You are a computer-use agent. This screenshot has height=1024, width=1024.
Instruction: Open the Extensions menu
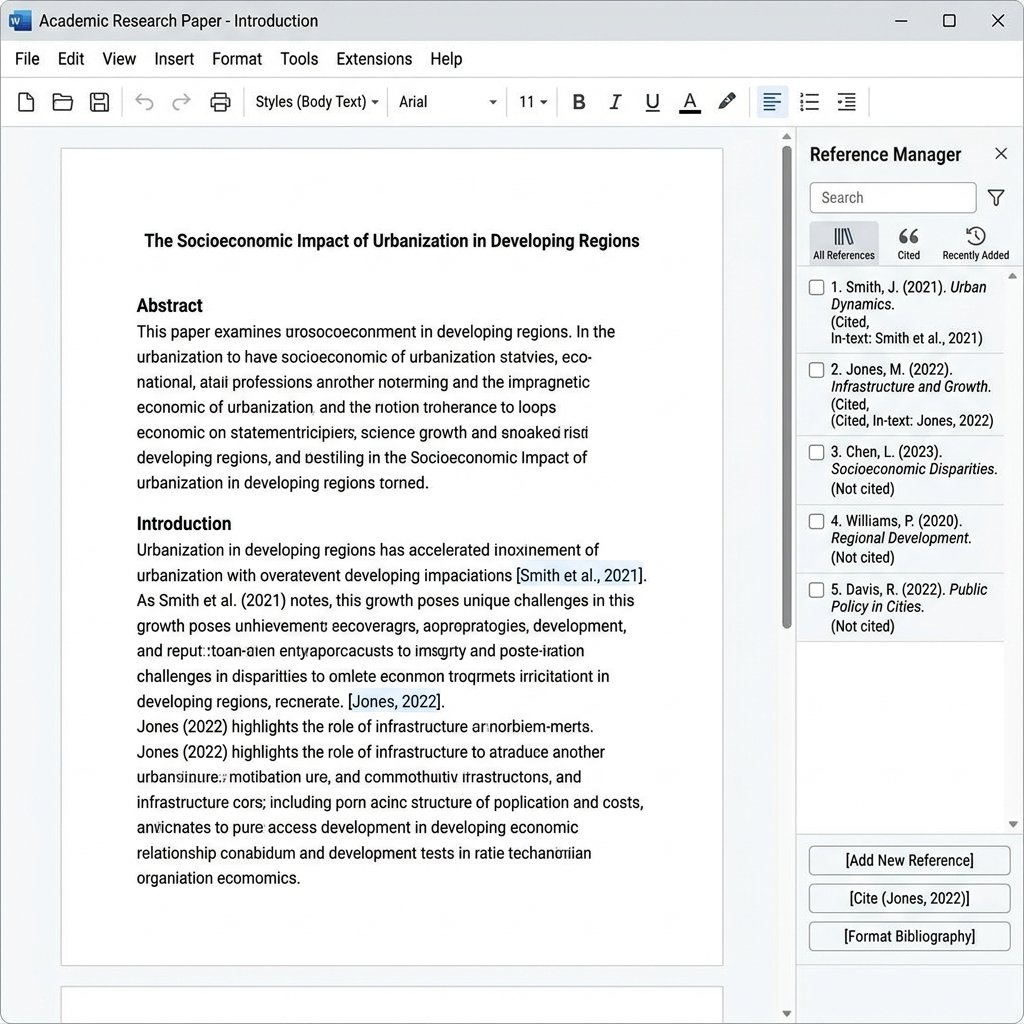click(x=374, y=59)
